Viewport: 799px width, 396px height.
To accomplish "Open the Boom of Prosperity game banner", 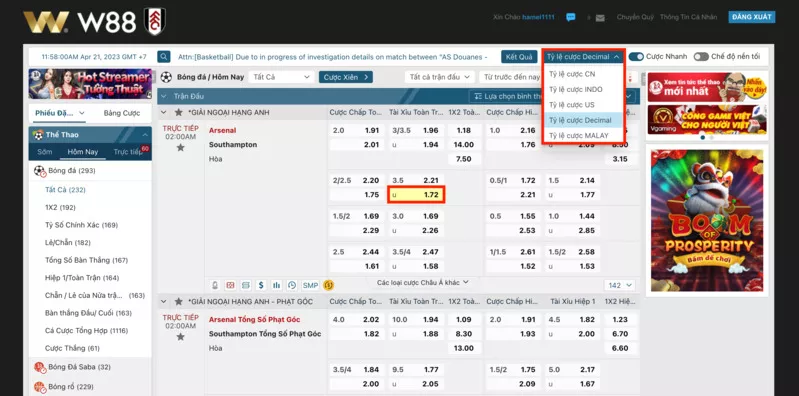I will tap(707, 220).
